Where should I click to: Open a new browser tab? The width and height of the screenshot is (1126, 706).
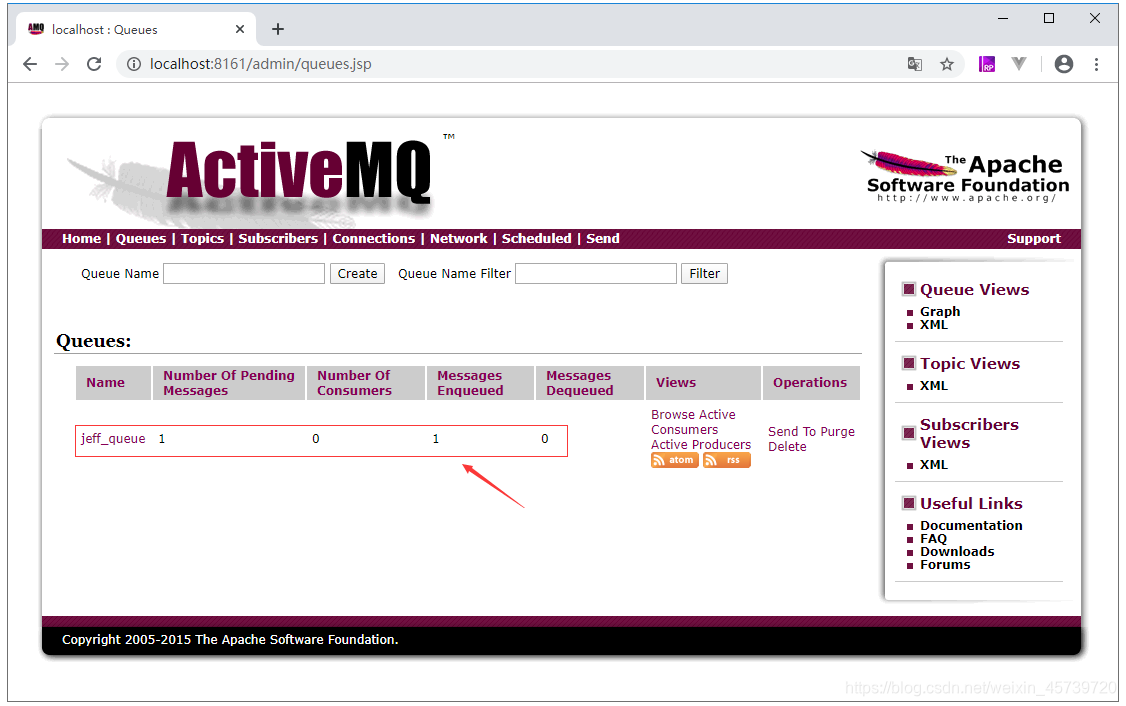pyautogui.click(x=278, y=29)
